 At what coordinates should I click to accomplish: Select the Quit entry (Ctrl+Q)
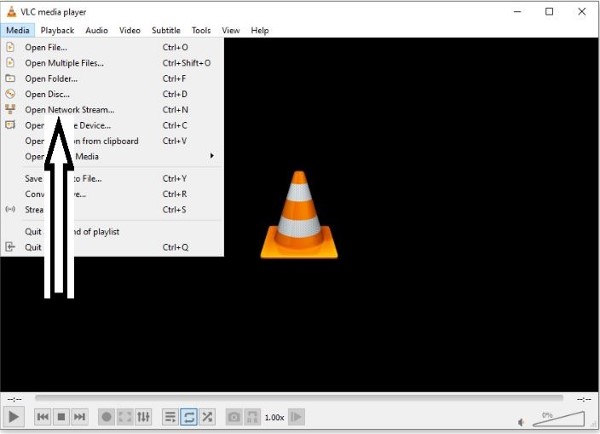[112, 247]
